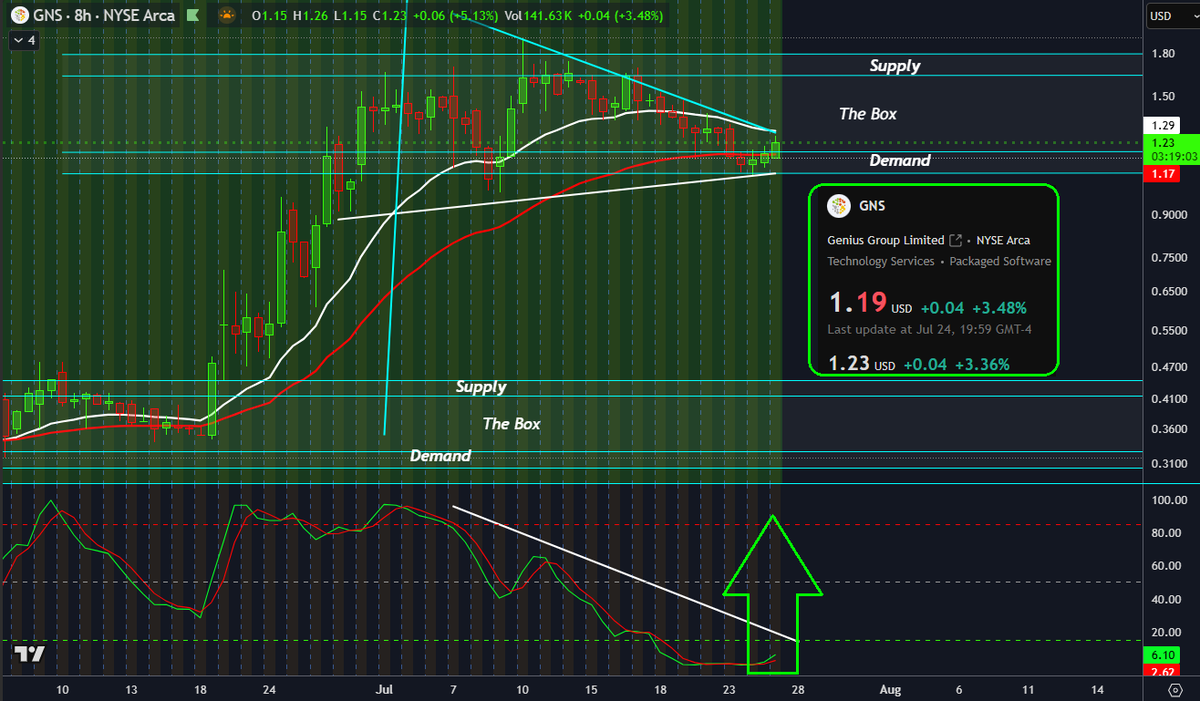
Task: Click the 1.19 USD price in the card
Action: (870, 305)
